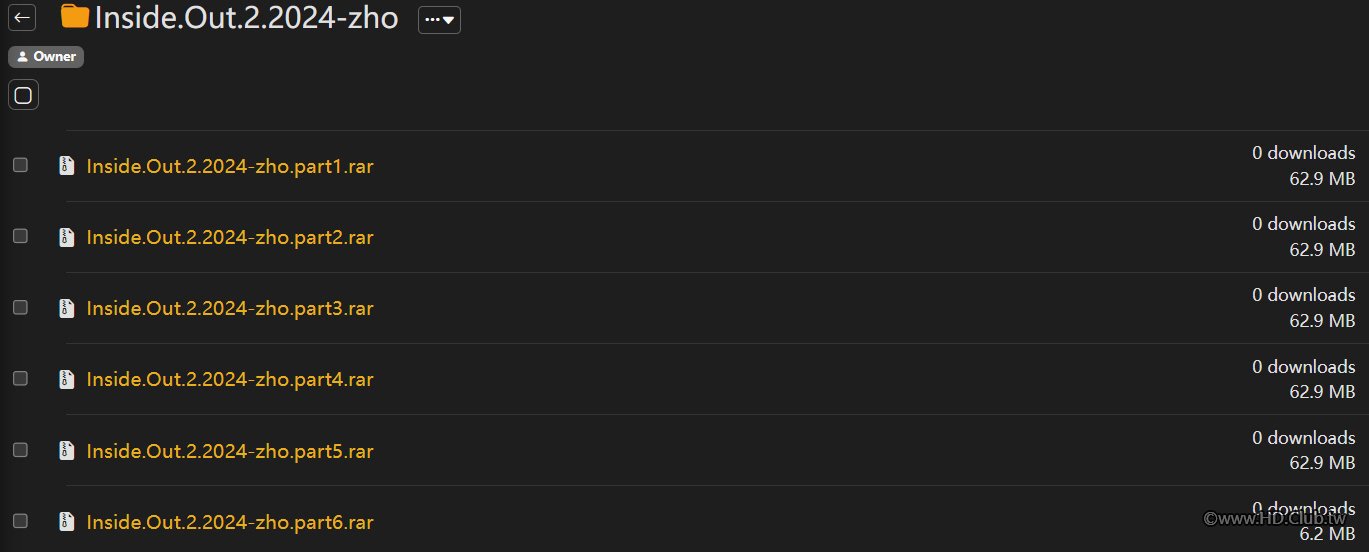Screen dimensions: 1369x552
Task: Download Inside.Out.2.2024-zho.part4.rar via its link
Action: pos(230,379)
